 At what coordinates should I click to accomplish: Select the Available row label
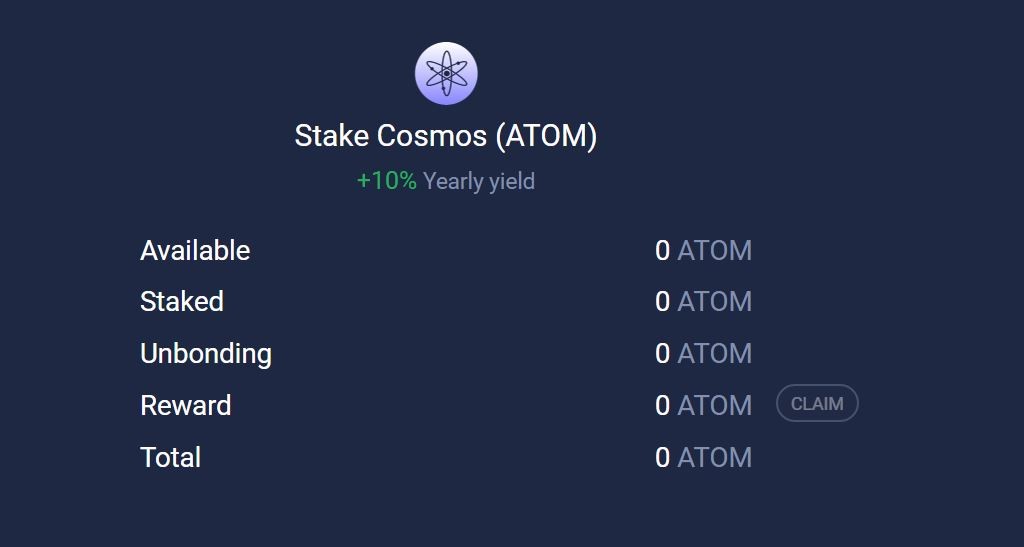point(195,251)
